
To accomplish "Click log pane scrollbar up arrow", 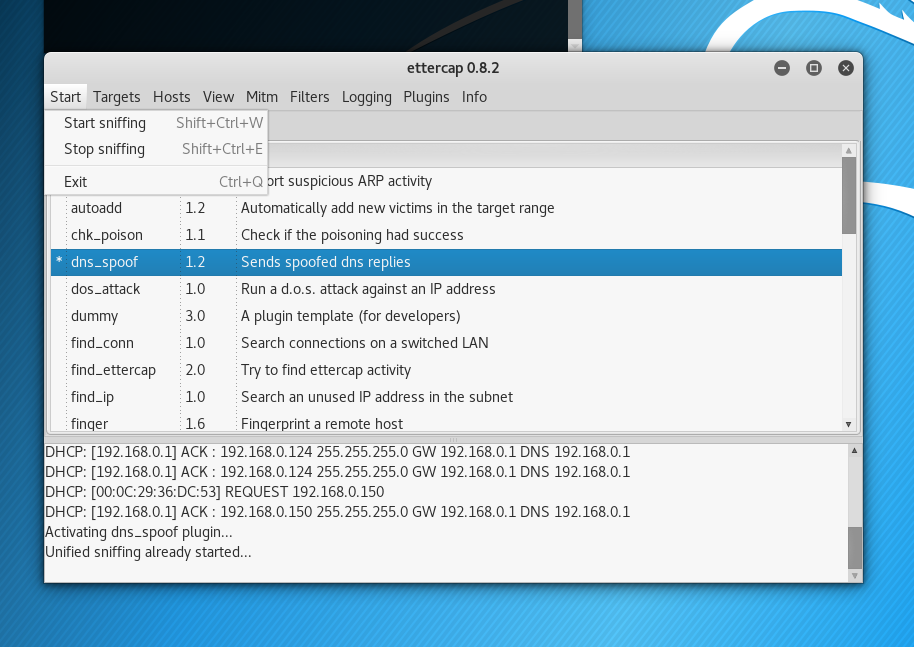I will coord(855,451).
